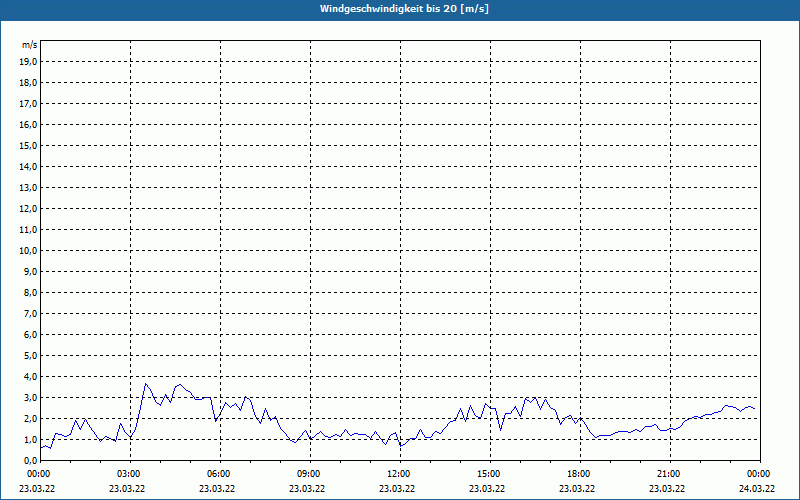Click the "00:00" label above "24.03.22"
The image size is (800, 500).
point(760,474)
